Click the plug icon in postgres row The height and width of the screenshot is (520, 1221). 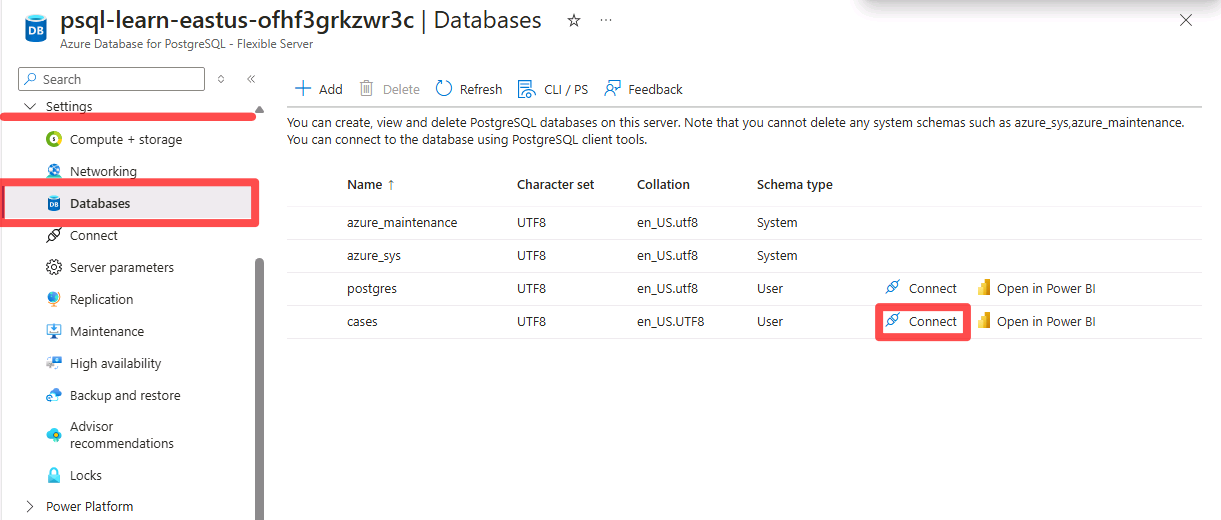click(893, 288)
